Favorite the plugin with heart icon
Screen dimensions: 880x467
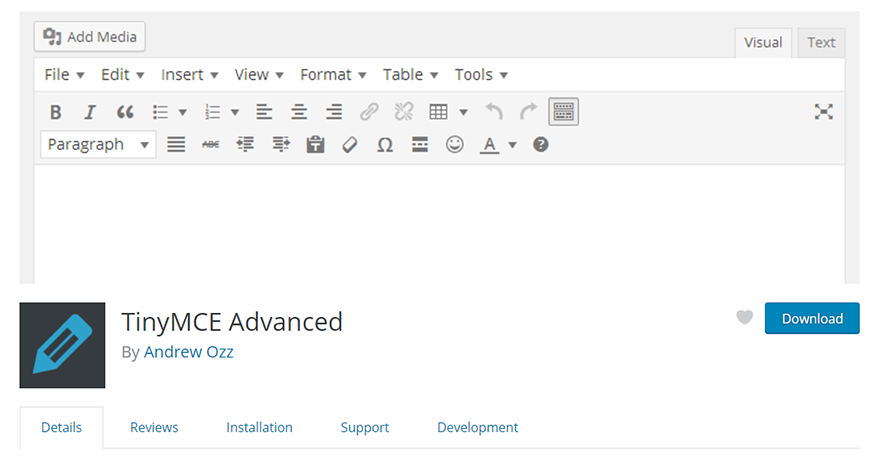click(x=744, y=318)
